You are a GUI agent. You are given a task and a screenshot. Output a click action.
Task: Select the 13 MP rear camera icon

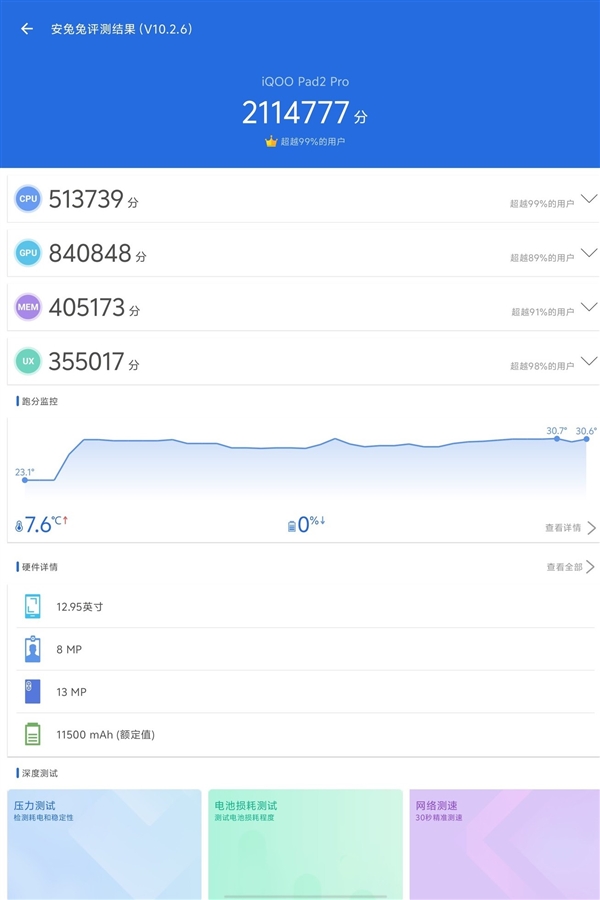[33, 692]
